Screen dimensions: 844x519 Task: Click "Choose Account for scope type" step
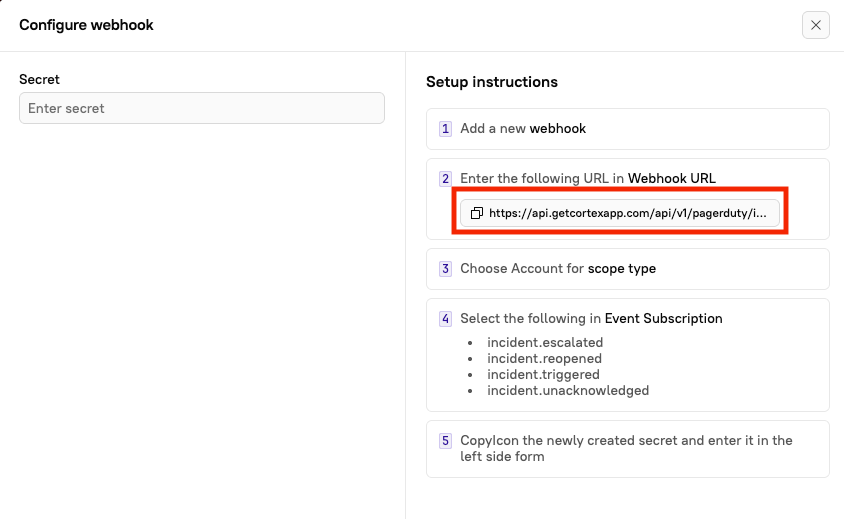pos(628,269)
